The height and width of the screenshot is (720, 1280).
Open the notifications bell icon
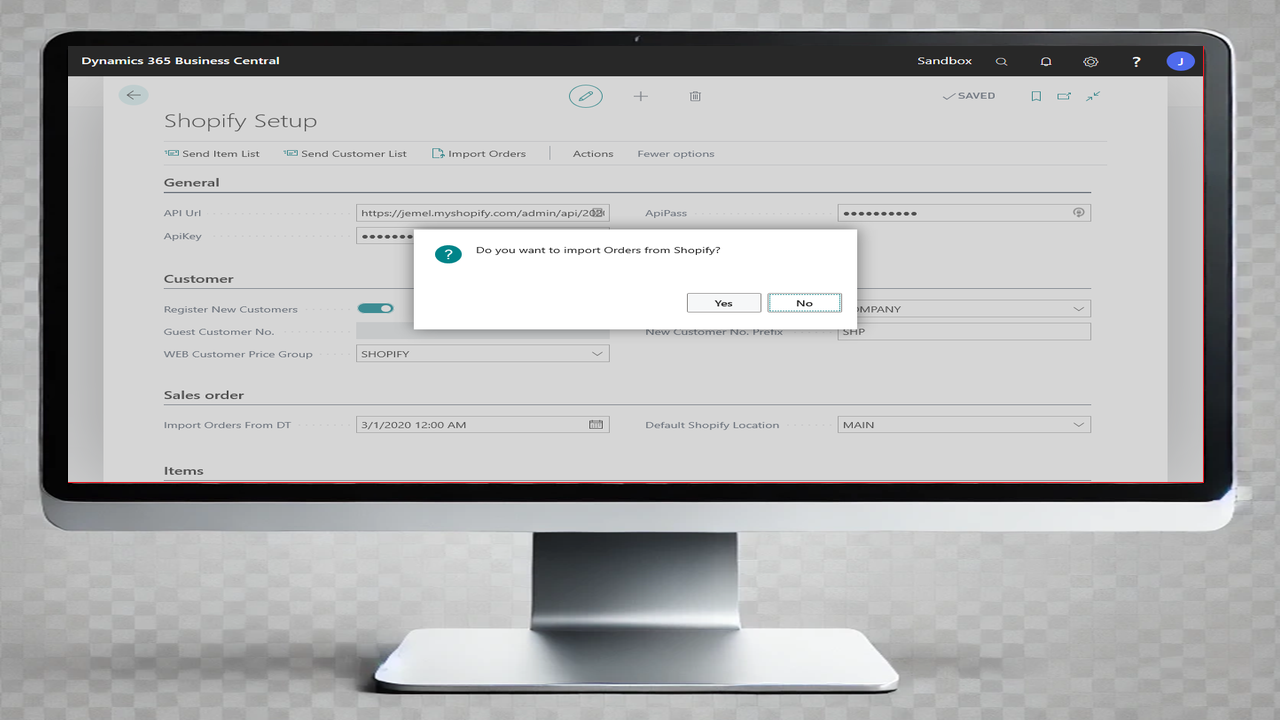coord(1046,61)
